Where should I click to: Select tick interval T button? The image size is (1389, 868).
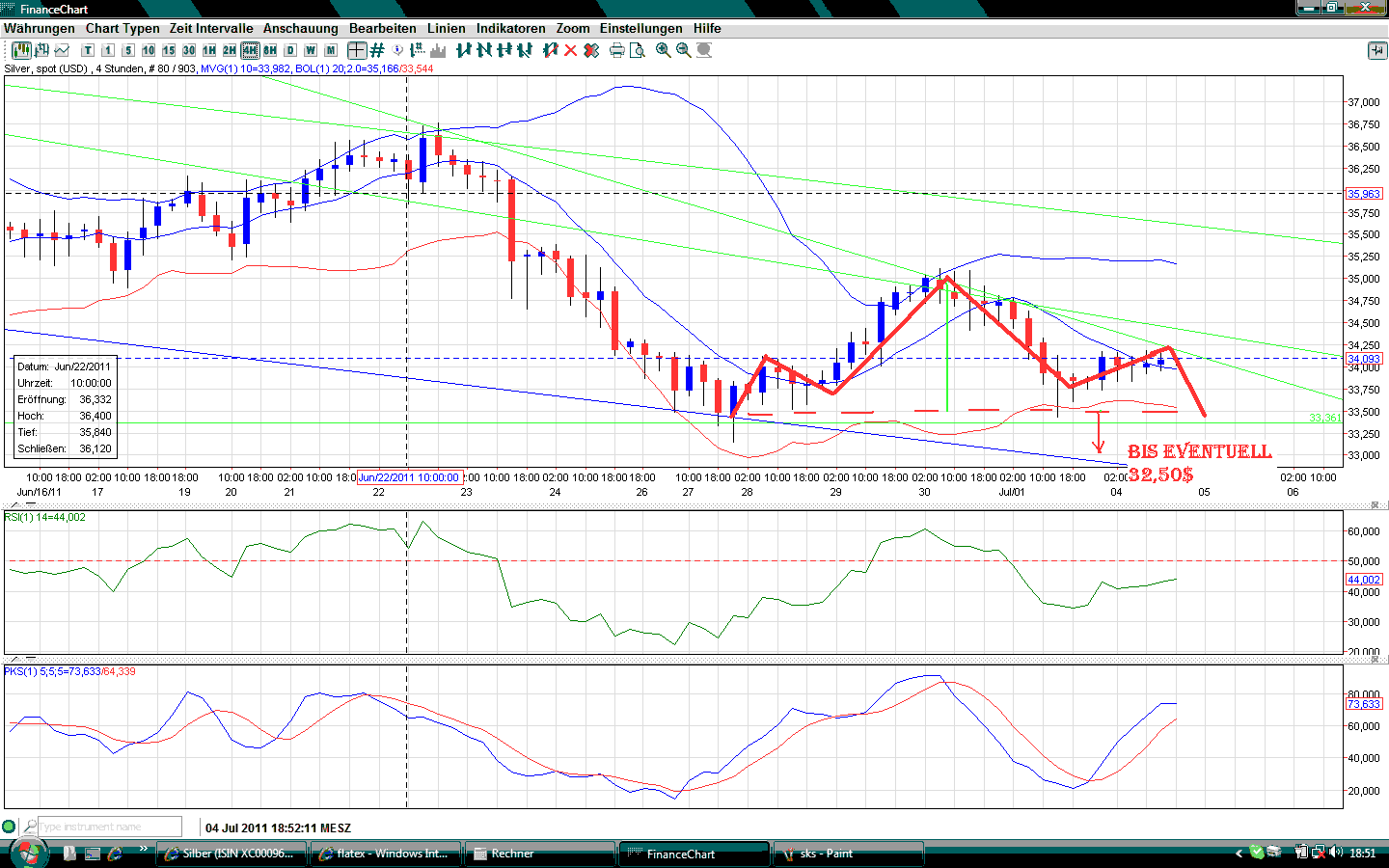(x=88, y=50)
